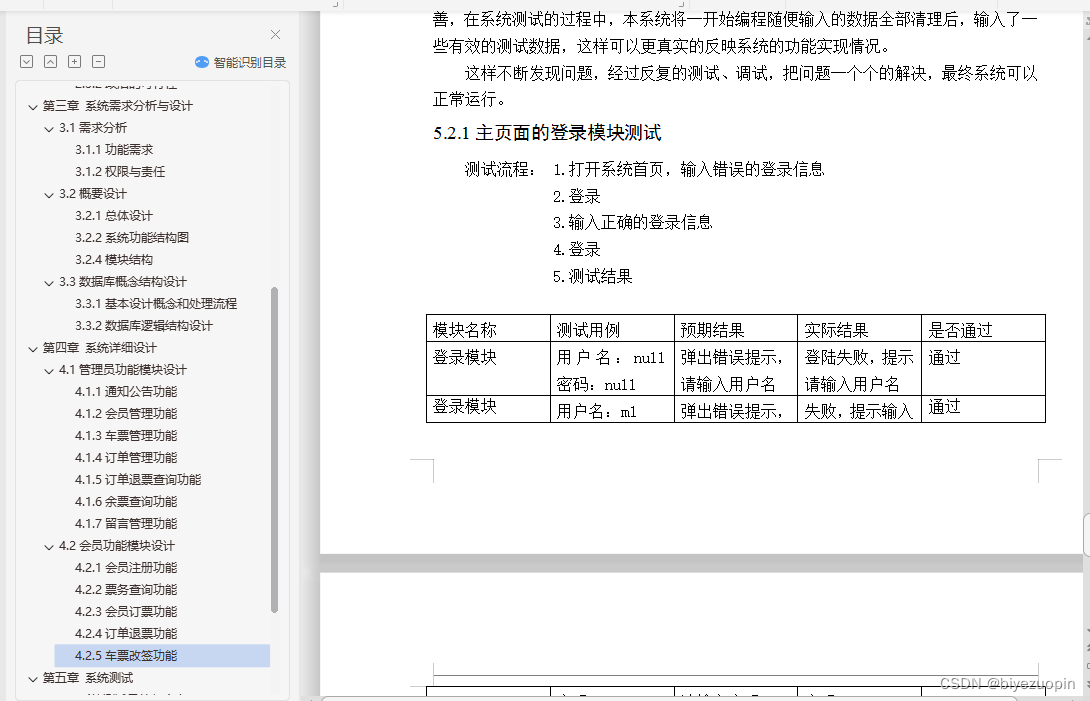Close the 目录 navigation panel
1090x701 pixels.
(275, 33)
